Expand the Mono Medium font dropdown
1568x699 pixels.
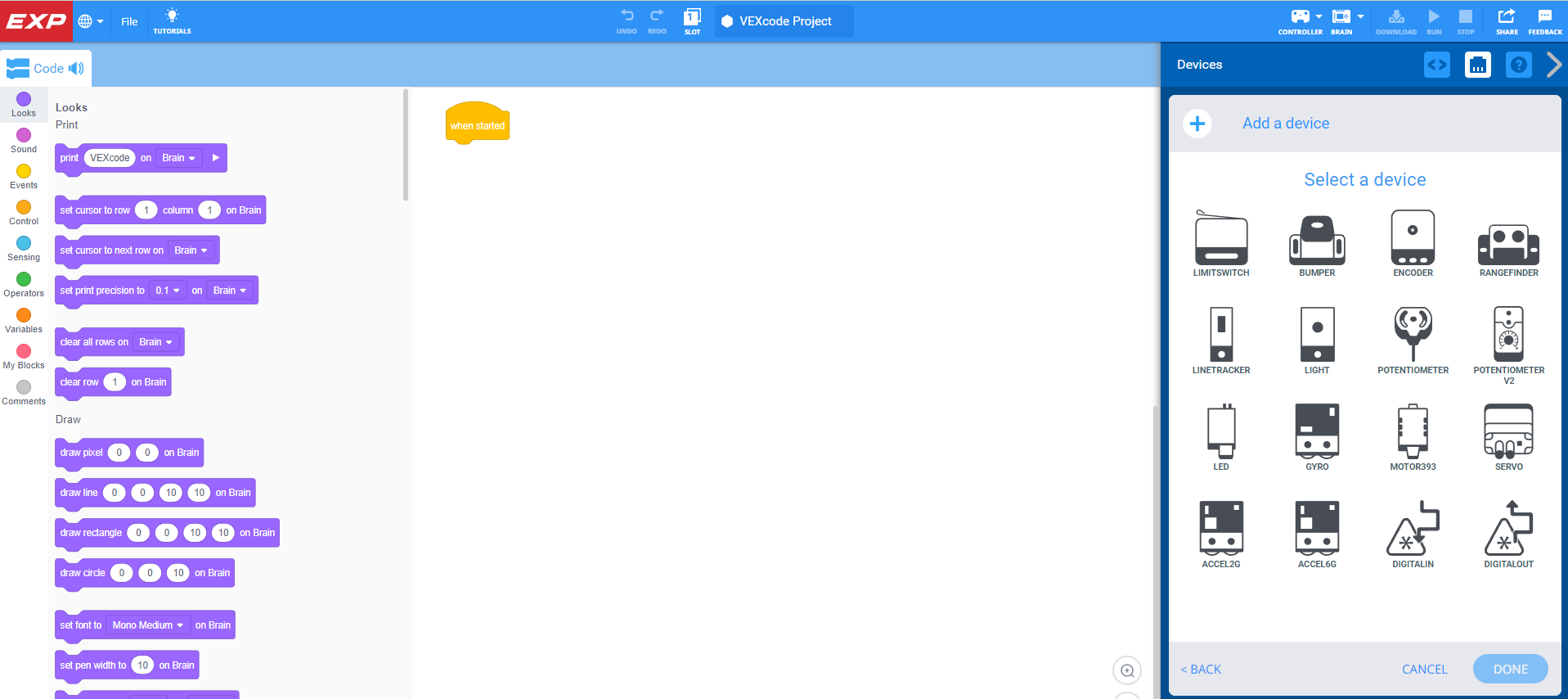(x=148, y=625)
